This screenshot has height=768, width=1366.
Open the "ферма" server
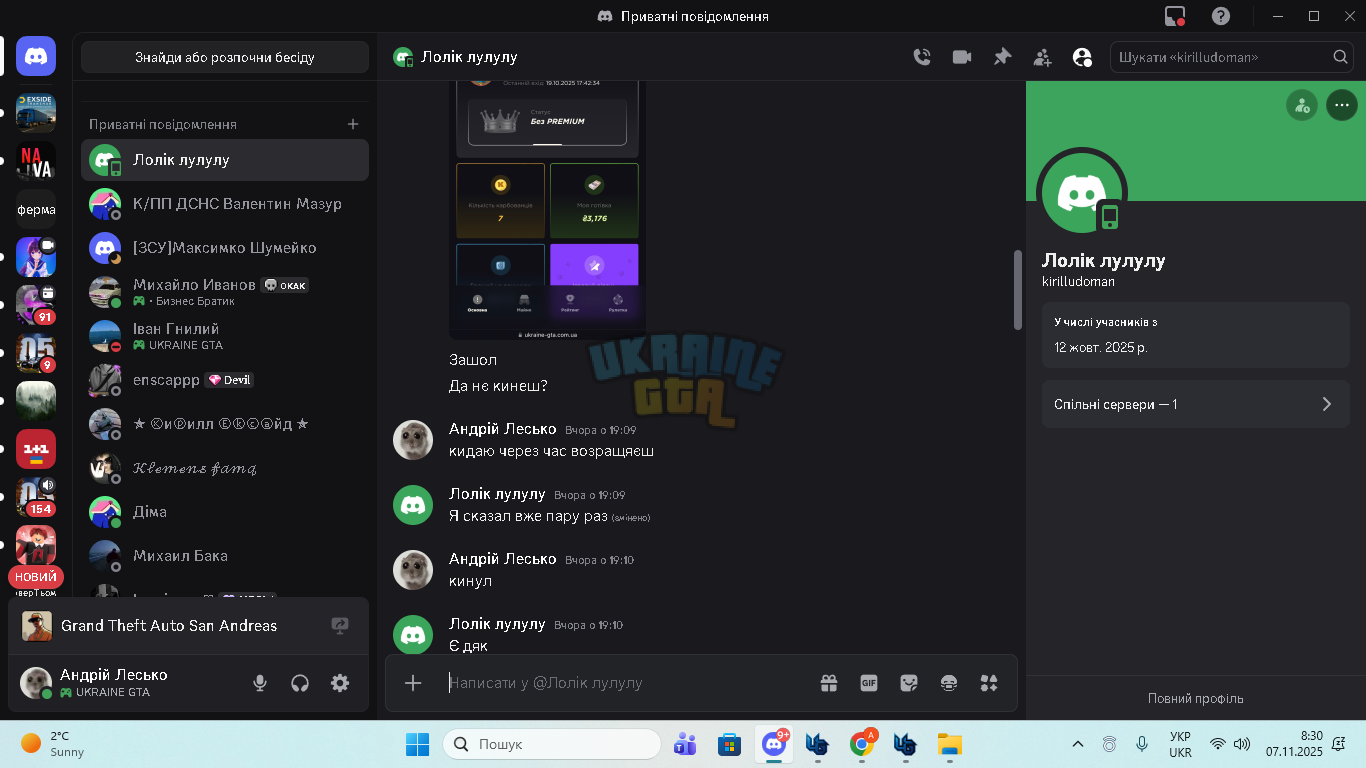[x=36, y=210]
